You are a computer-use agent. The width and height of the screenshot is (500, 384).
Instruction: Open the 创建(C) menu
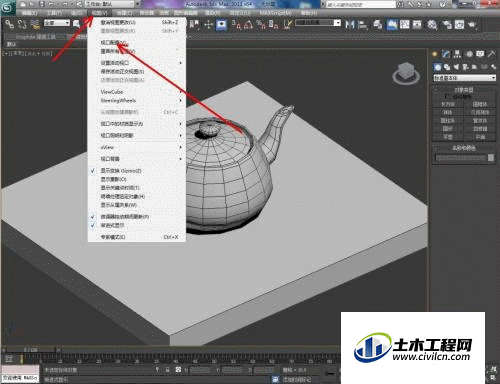coord(124,13)
